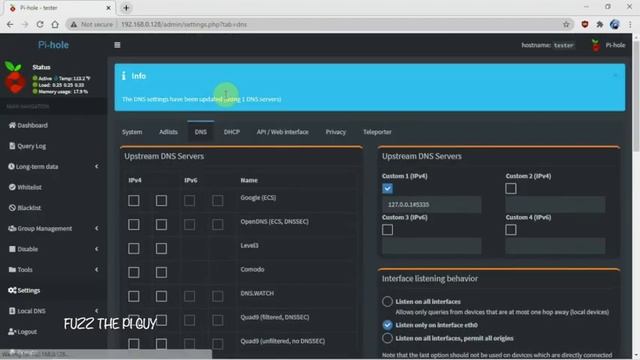Check first IPv4 box for Comodo
This screenshot has height=360, width=640.
click(133, 272)
